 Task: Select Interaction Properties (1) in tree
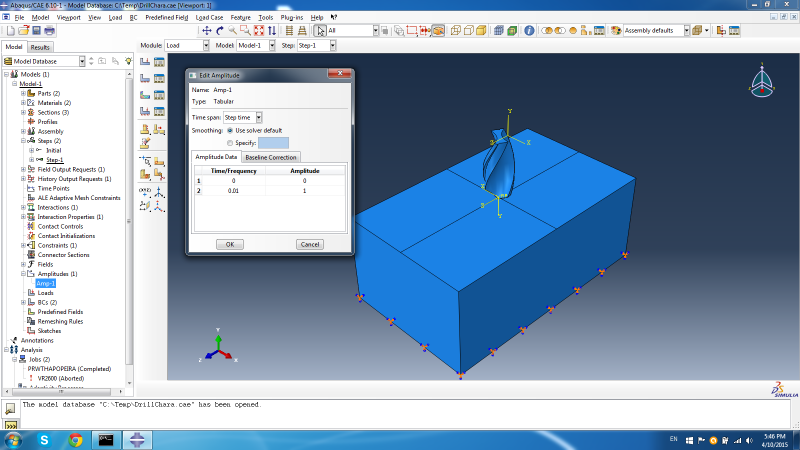tap(70, 217)
